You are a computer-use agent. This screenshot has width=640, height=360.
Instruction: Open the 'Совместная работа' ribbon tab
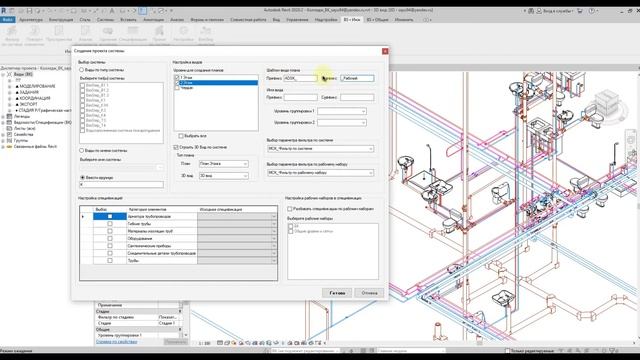click(248, 20)
